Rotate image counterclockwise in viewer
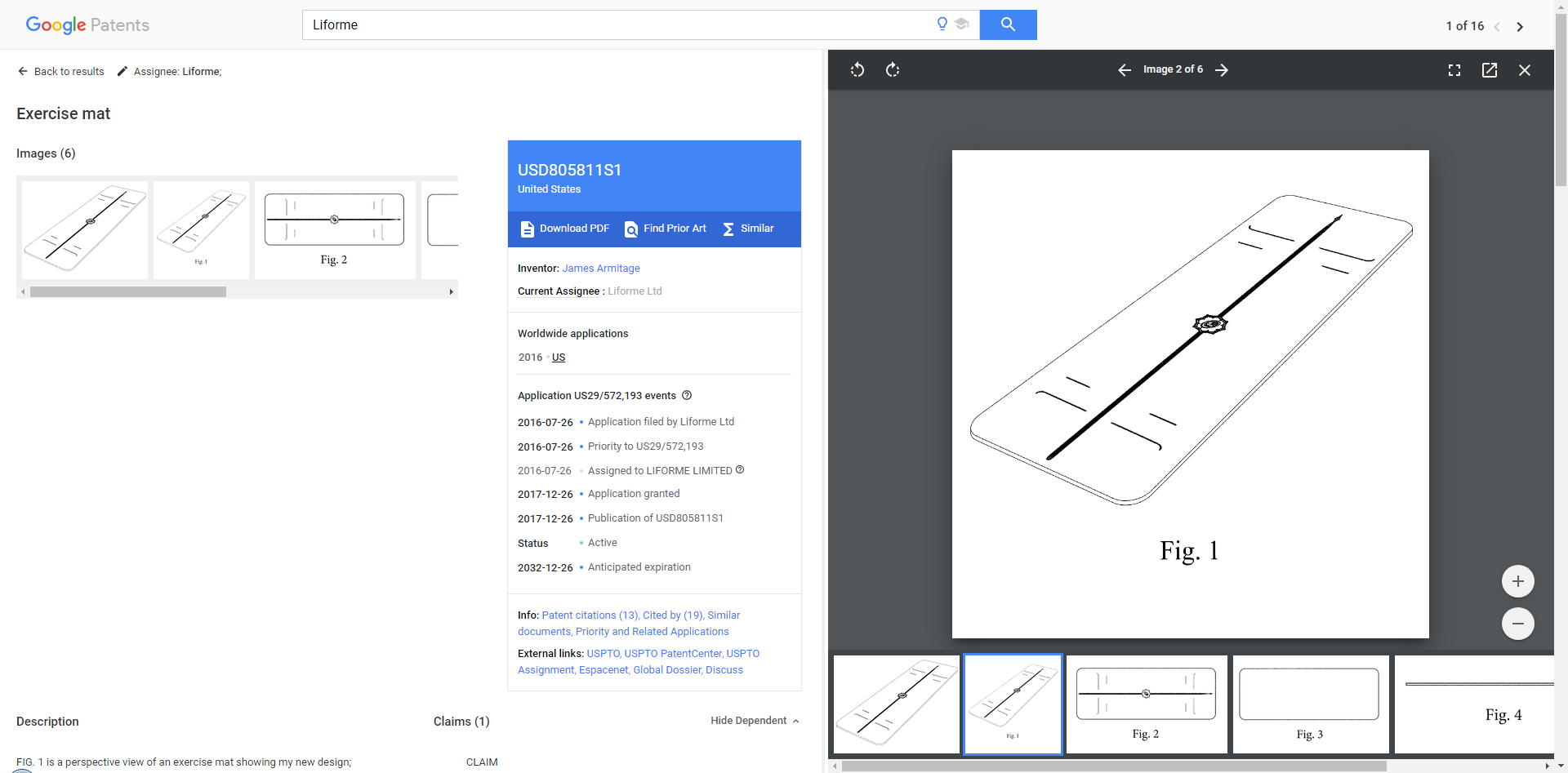The height and width of the screenshot is (773, 1568). pyautogui.click(x=857, y=70)
